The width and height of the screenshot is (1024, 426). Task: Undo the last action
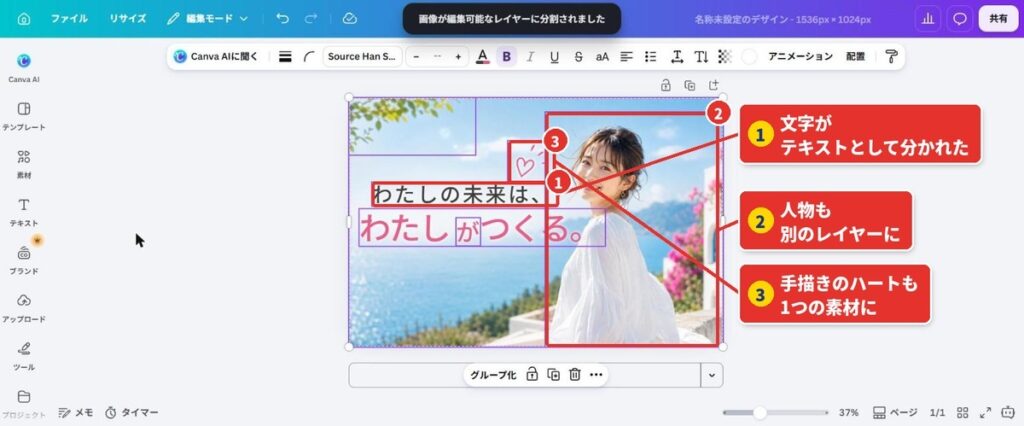click(283, 19)
